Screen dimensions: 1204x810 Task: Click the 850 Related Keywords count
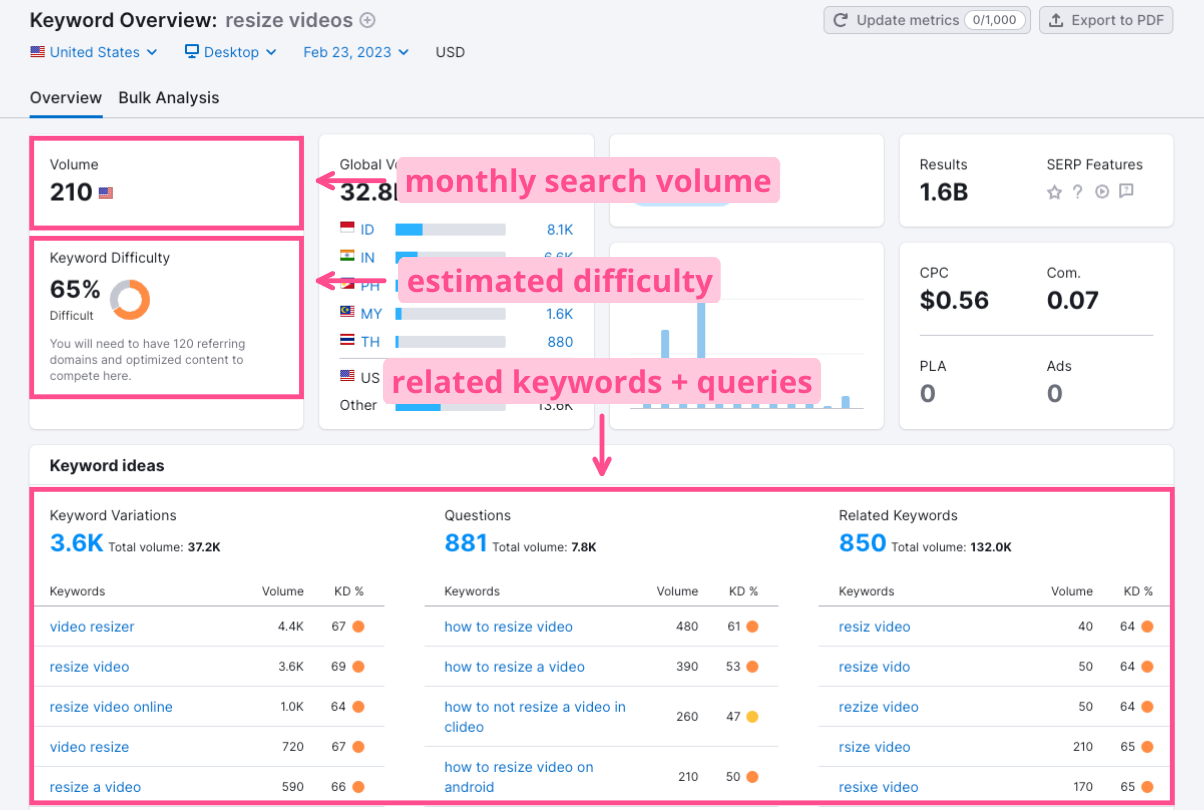point(862,543)
